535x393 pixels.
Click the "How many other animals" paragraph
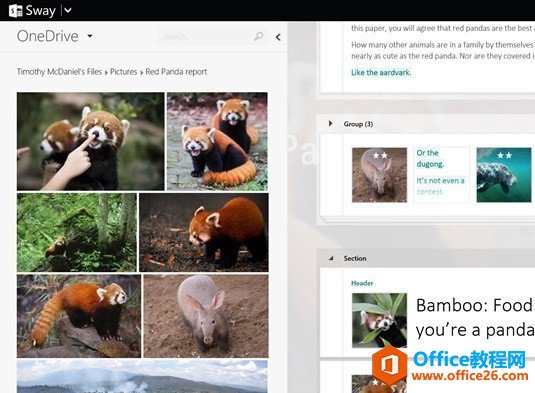443,50
